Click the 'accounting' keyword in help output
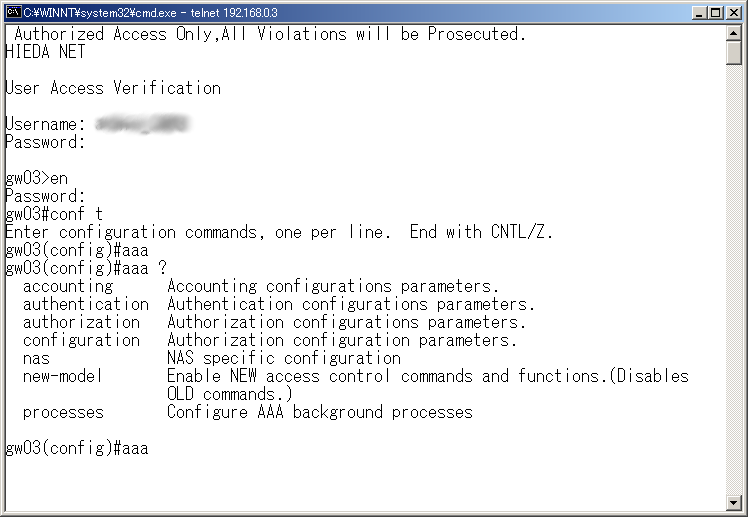 point(67,286)
